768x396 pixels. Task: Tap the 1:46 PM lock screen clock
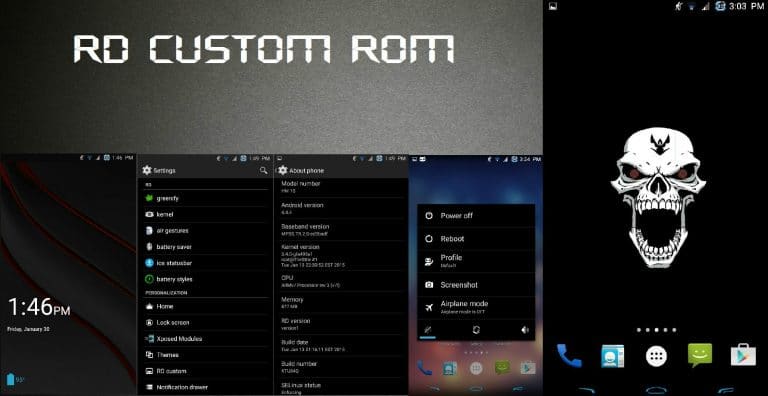[x=39, y=308]
